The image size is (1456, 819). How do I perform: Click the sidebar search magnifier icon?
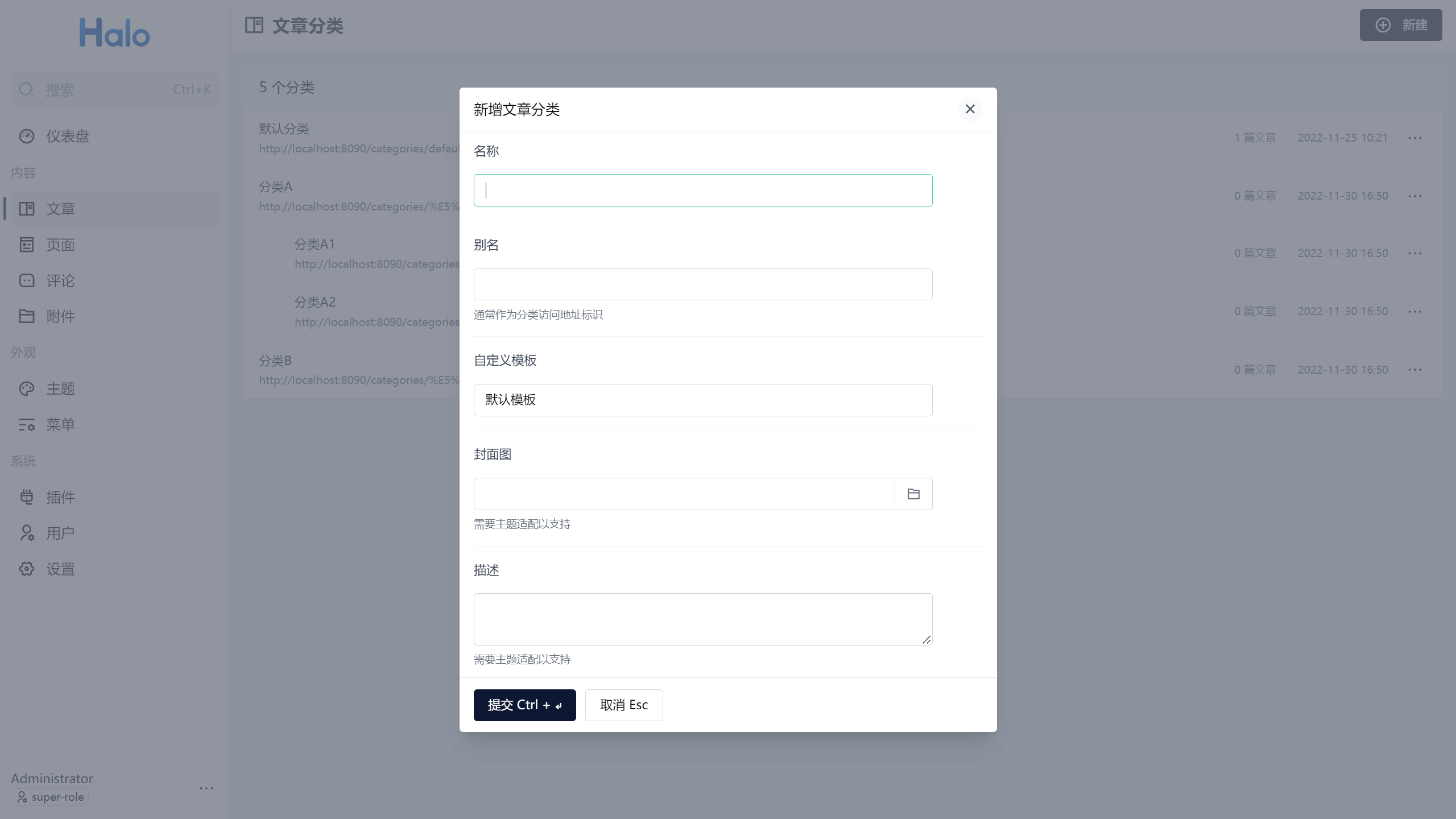pos(26,89)
